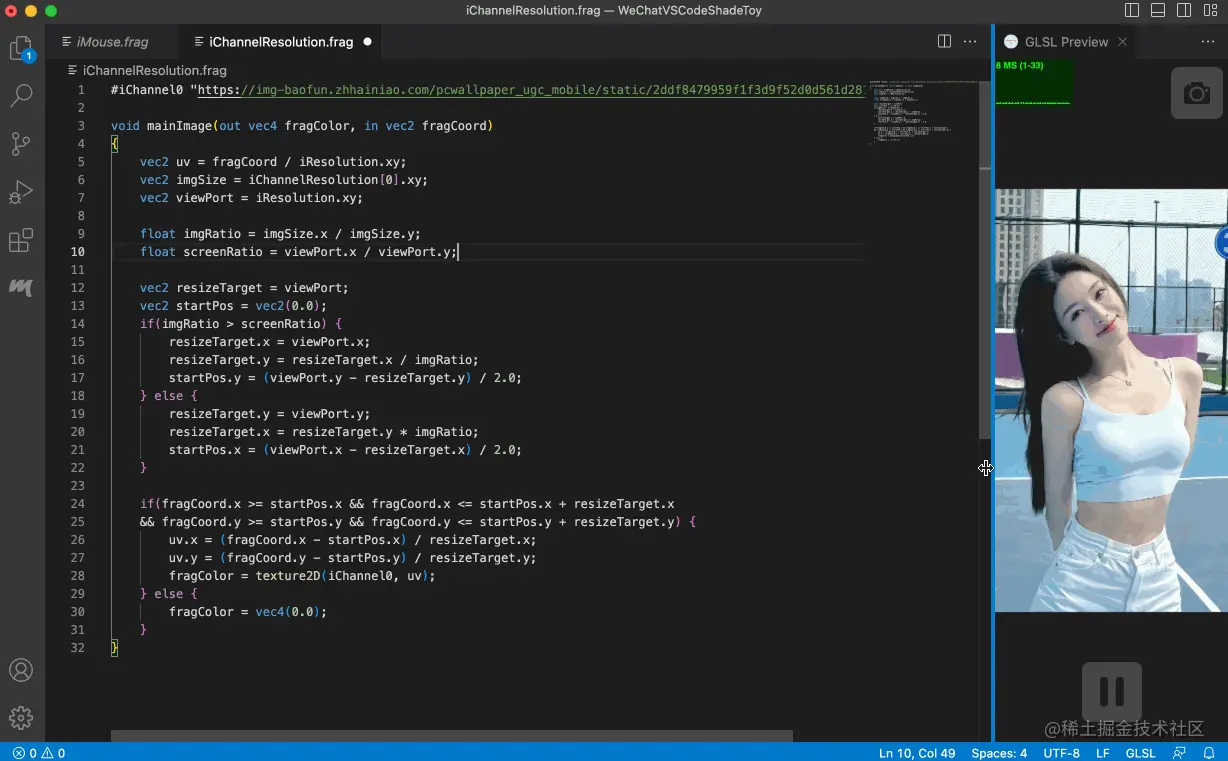
Task: Click the word mainImage on line 3
Action: click(x=179, y=126)
